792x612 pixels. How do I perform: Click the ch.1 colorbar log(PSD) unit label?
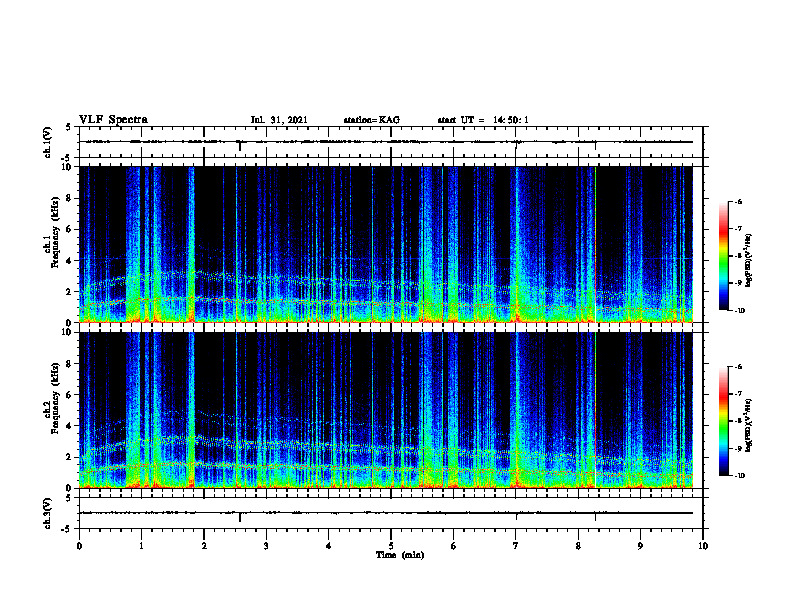pyautogui.click(x=749, y=260)
